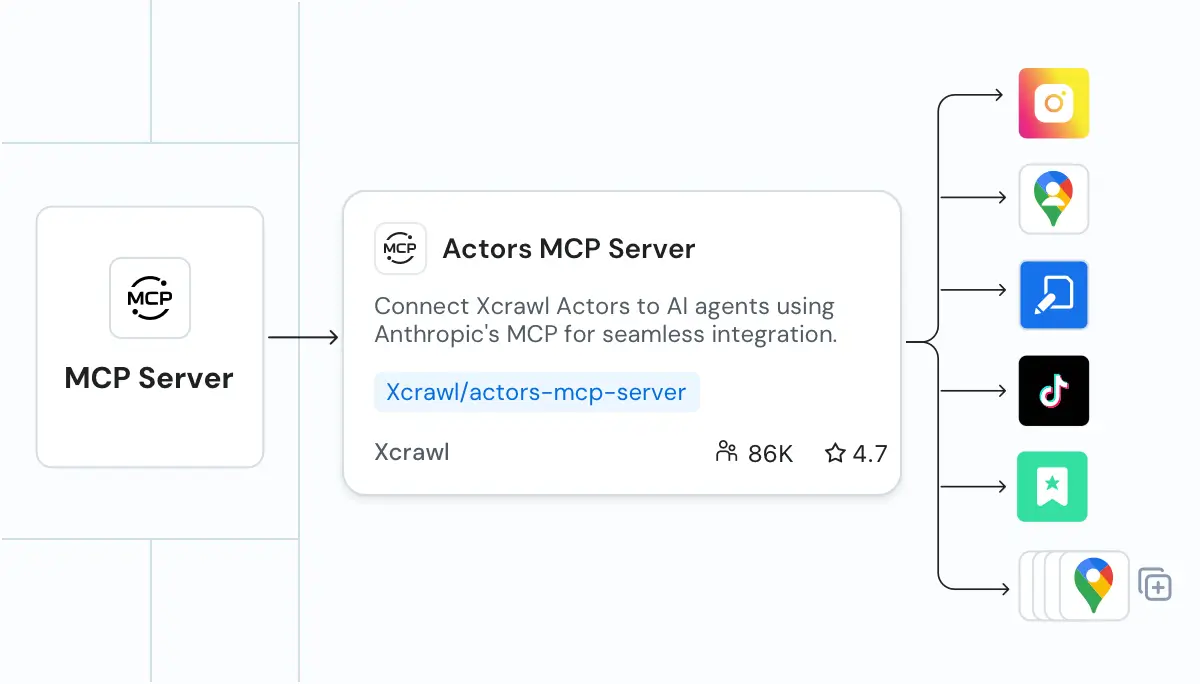Image resolution: width=1200 pixels, height=684 pixels.
Task: Click the 86K users count
Action: [x=770, y=454]
